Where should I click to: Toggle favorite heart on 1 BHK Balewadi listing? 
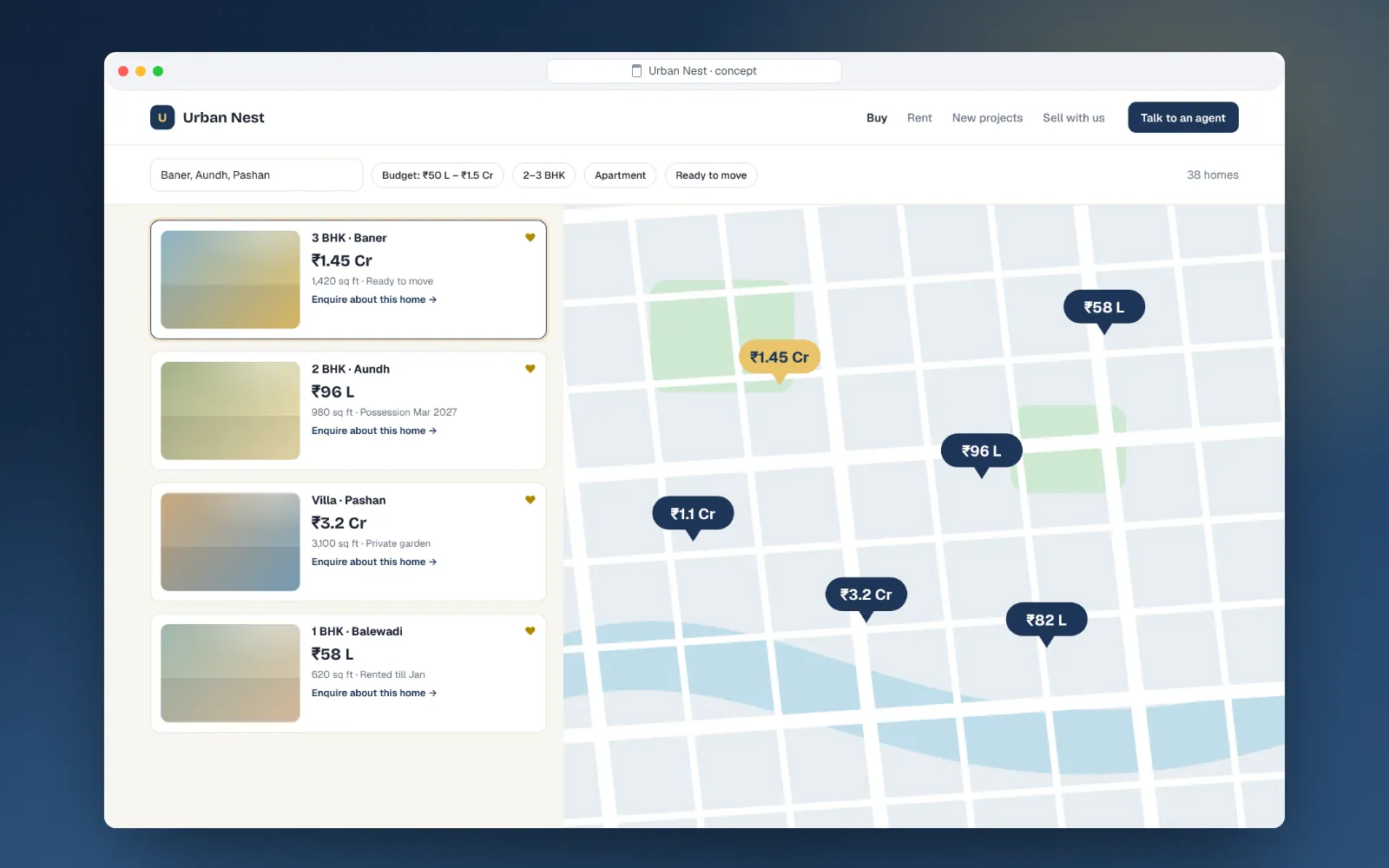tap(530, 631)
